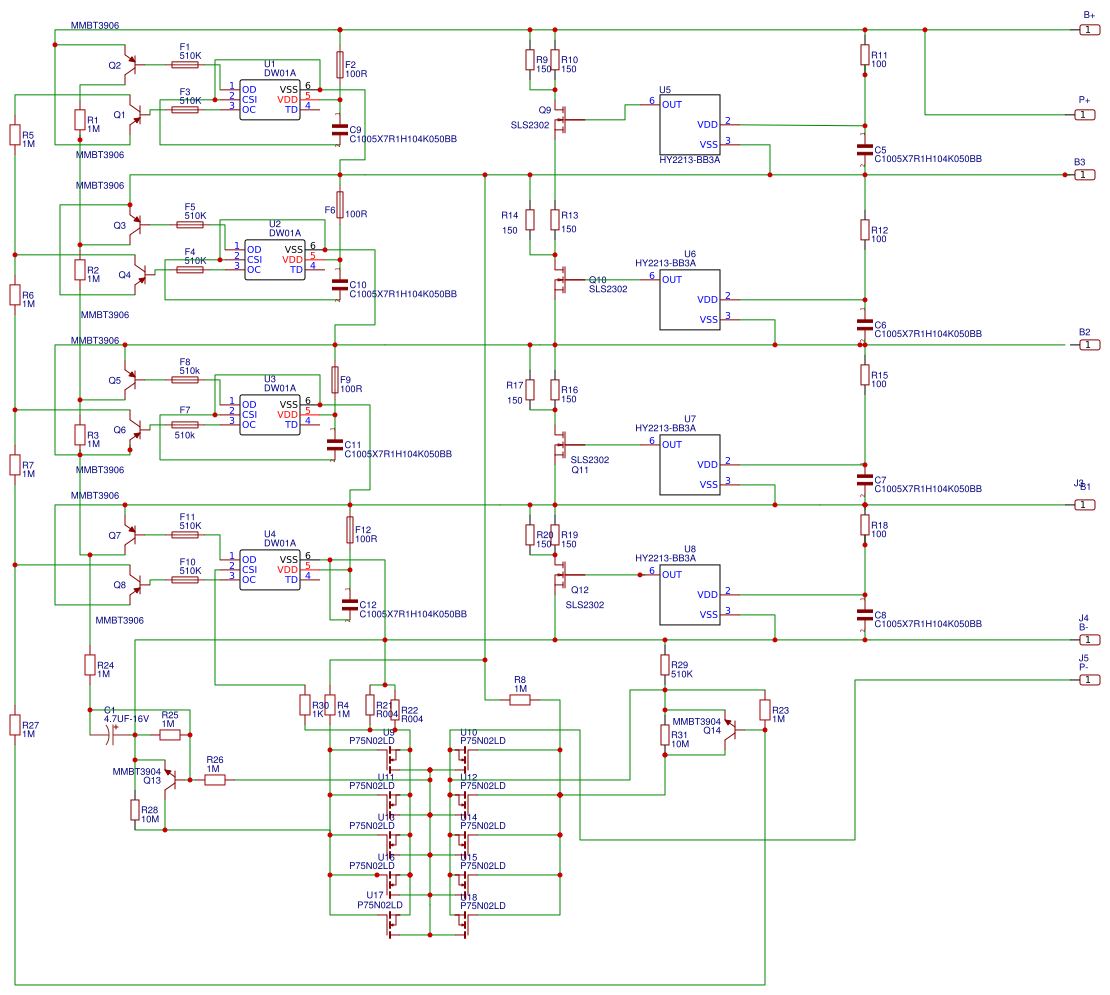1110x995 pixels.
Task: Select the U8 chip body
Action: 690,594
